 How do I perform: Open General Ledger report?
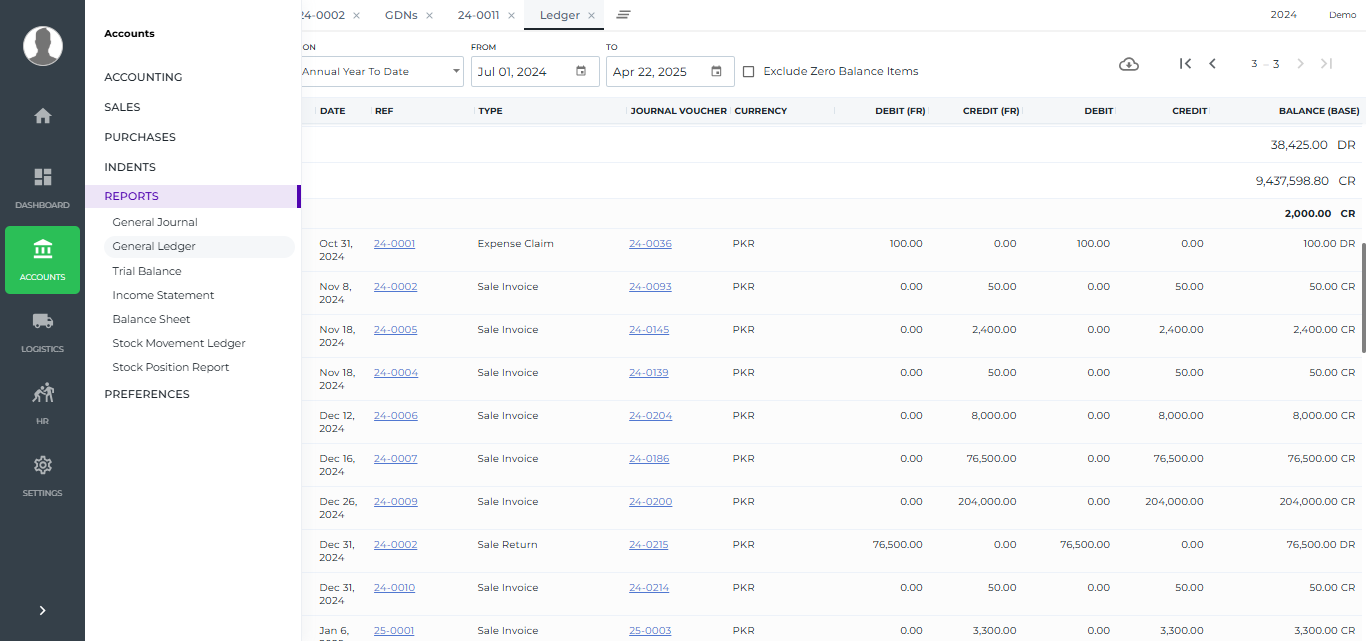tap(154, 246)
